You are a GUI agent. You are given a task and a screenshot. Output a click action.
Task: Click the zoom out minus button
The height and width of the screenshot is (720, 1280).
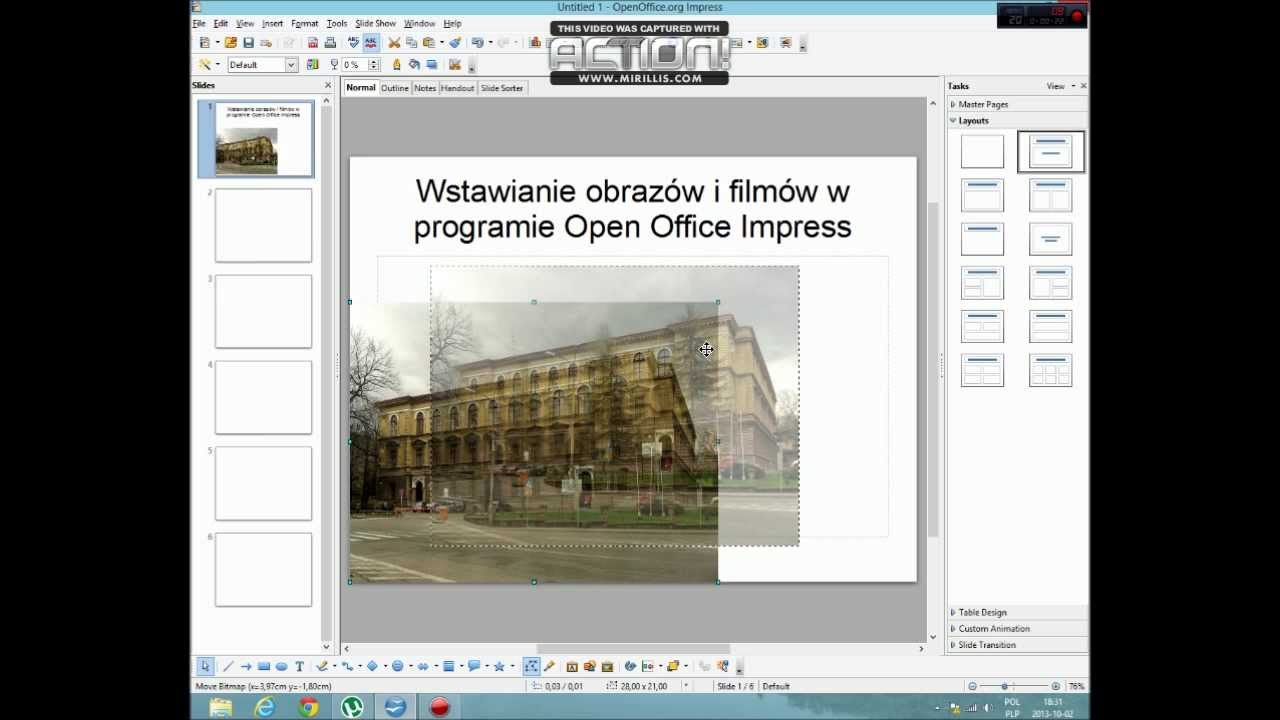972,686
